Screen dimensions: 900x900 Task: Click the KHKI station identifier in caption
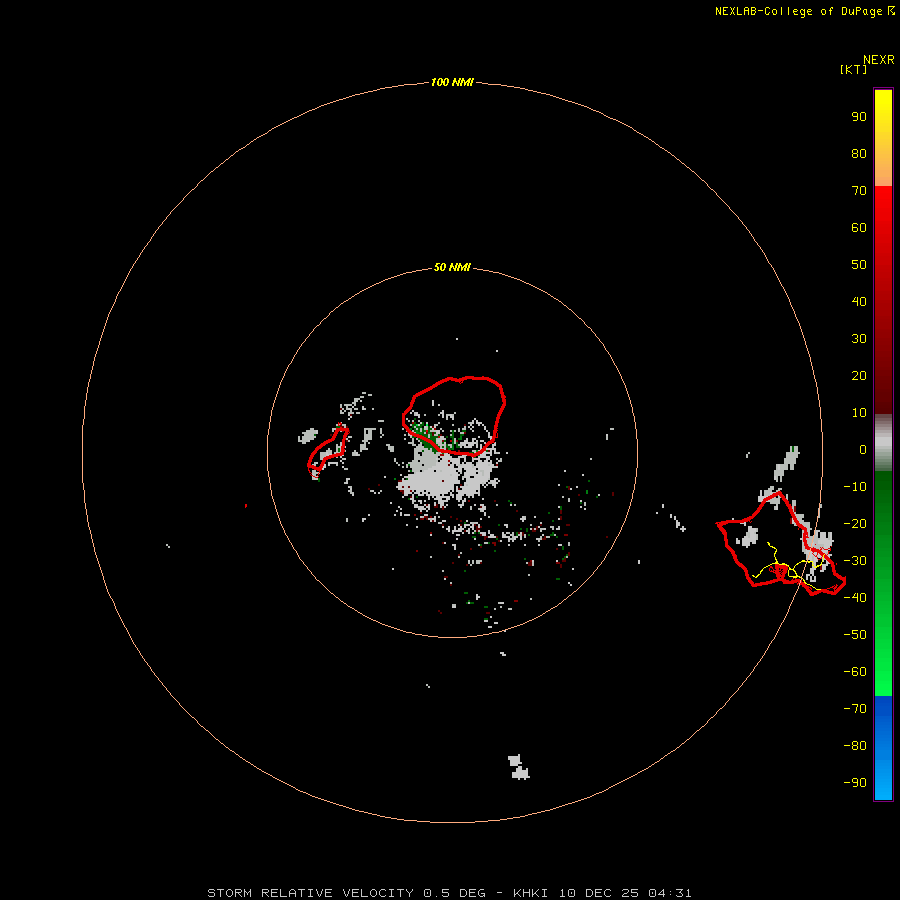pos(530,893)
